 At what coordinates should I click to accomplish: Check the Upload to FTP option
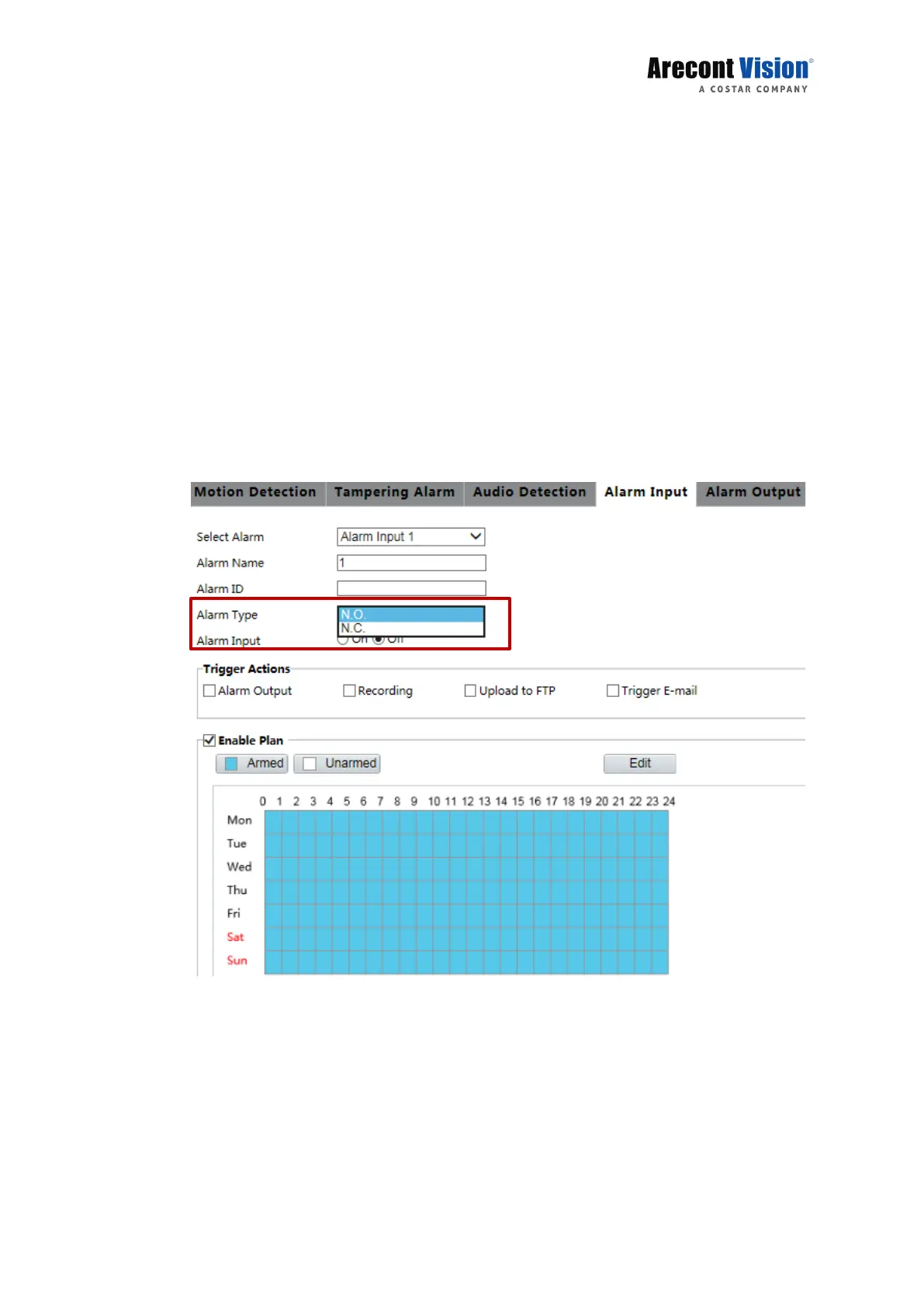470,691
